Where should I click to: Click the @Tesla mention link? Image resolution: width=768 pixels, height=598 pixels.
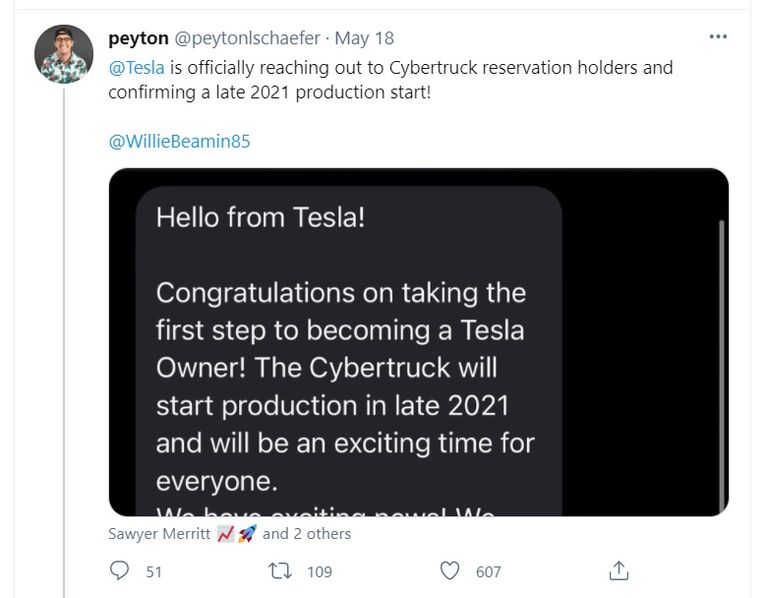[136, 68]
